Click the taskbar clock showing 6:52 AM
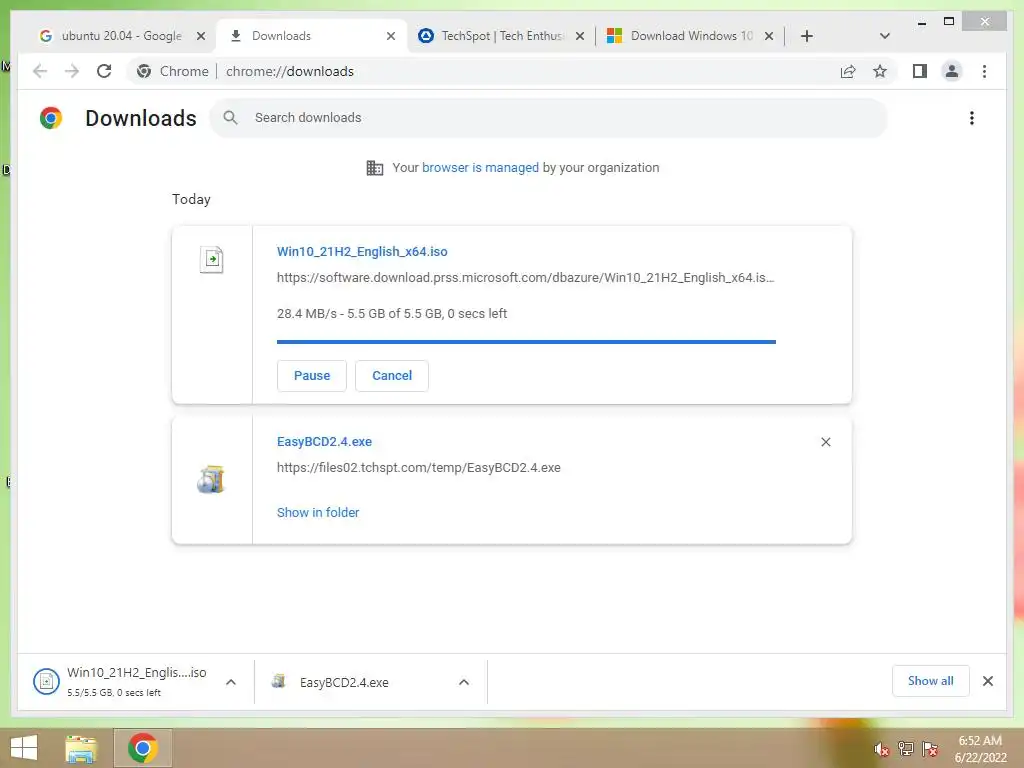Viewport: 1024px width, 768px height. point(980,749)
